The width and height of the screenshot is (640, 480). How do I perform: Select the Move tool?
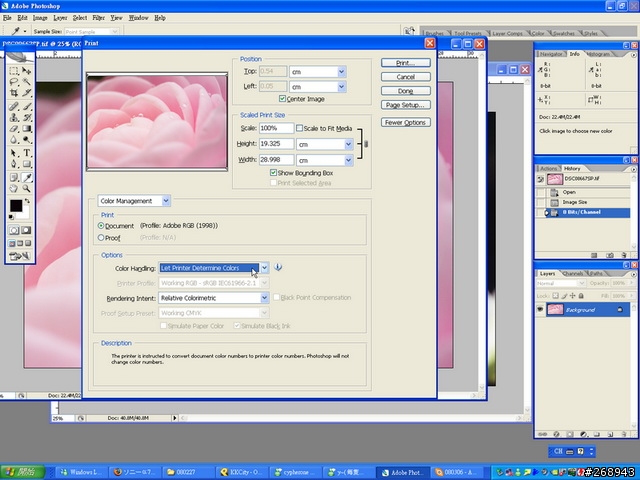[27, 71]
